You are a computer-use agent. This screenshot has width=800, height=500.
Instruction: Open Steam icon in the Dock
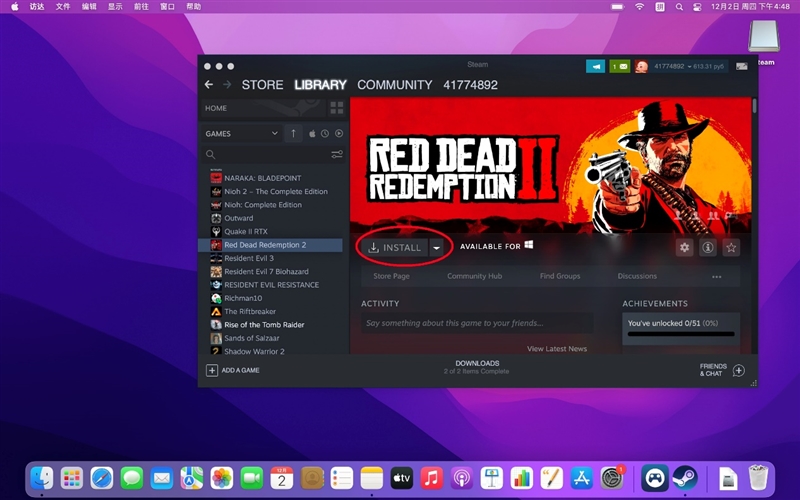pos(684,478)
